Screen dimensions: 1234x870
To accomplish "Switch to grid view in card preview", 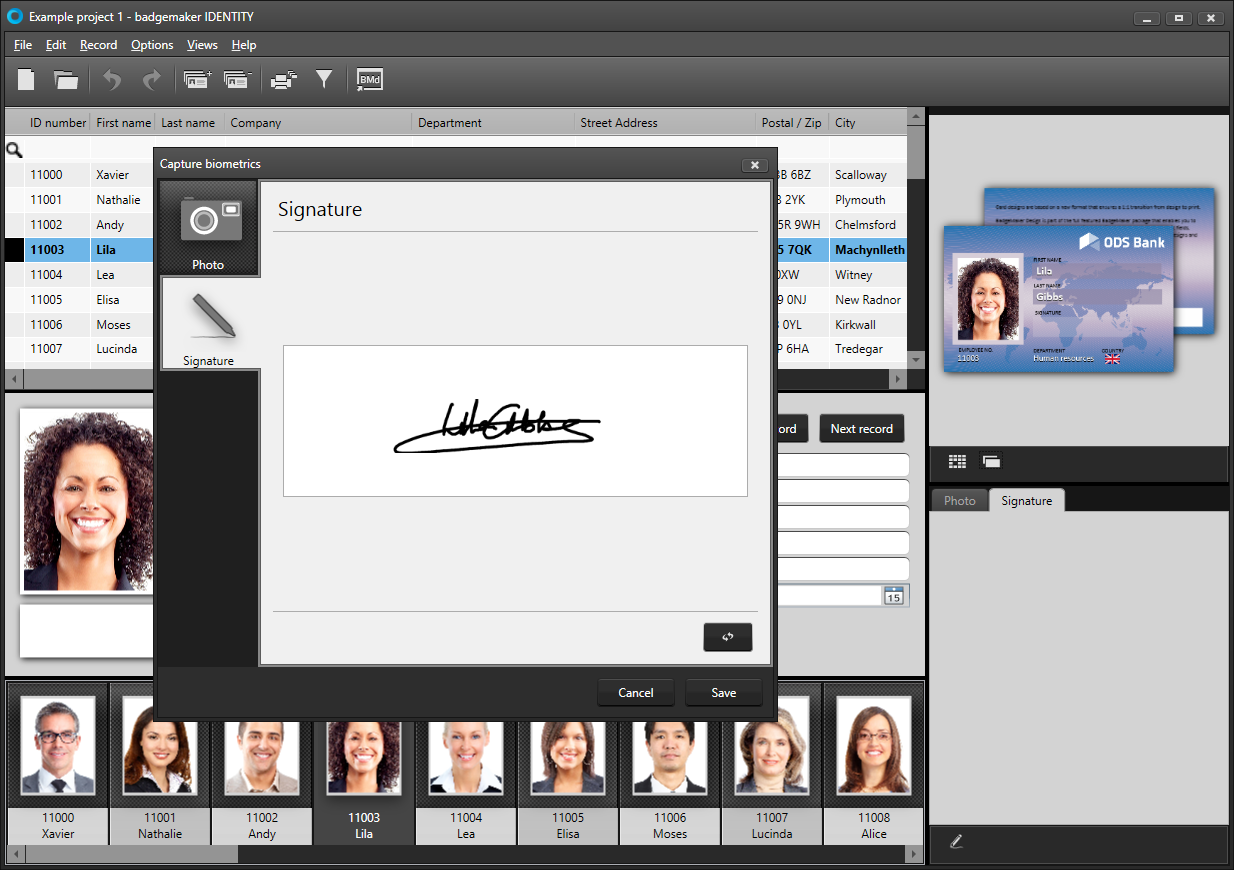I will tap(958, 461).
